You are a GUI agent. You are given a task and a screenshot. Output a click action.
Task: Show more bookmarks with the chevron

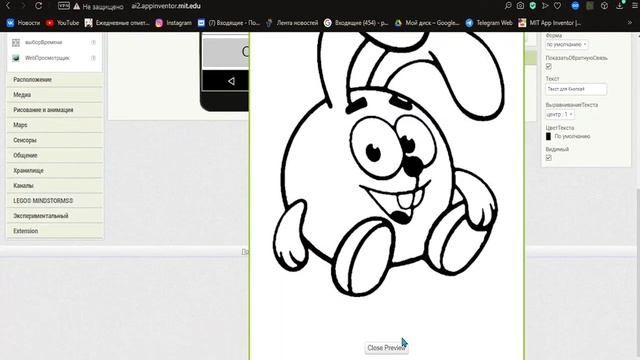(x=630, y=23)
